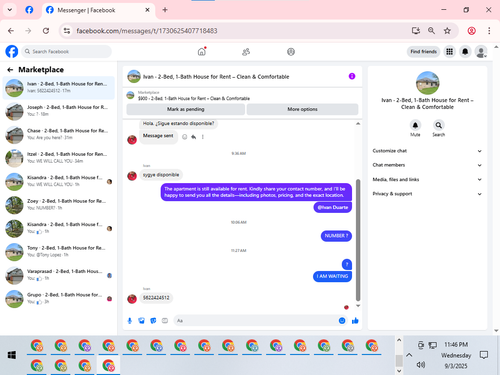Open Grupo chat in Marketplace list

click(59, 298)
